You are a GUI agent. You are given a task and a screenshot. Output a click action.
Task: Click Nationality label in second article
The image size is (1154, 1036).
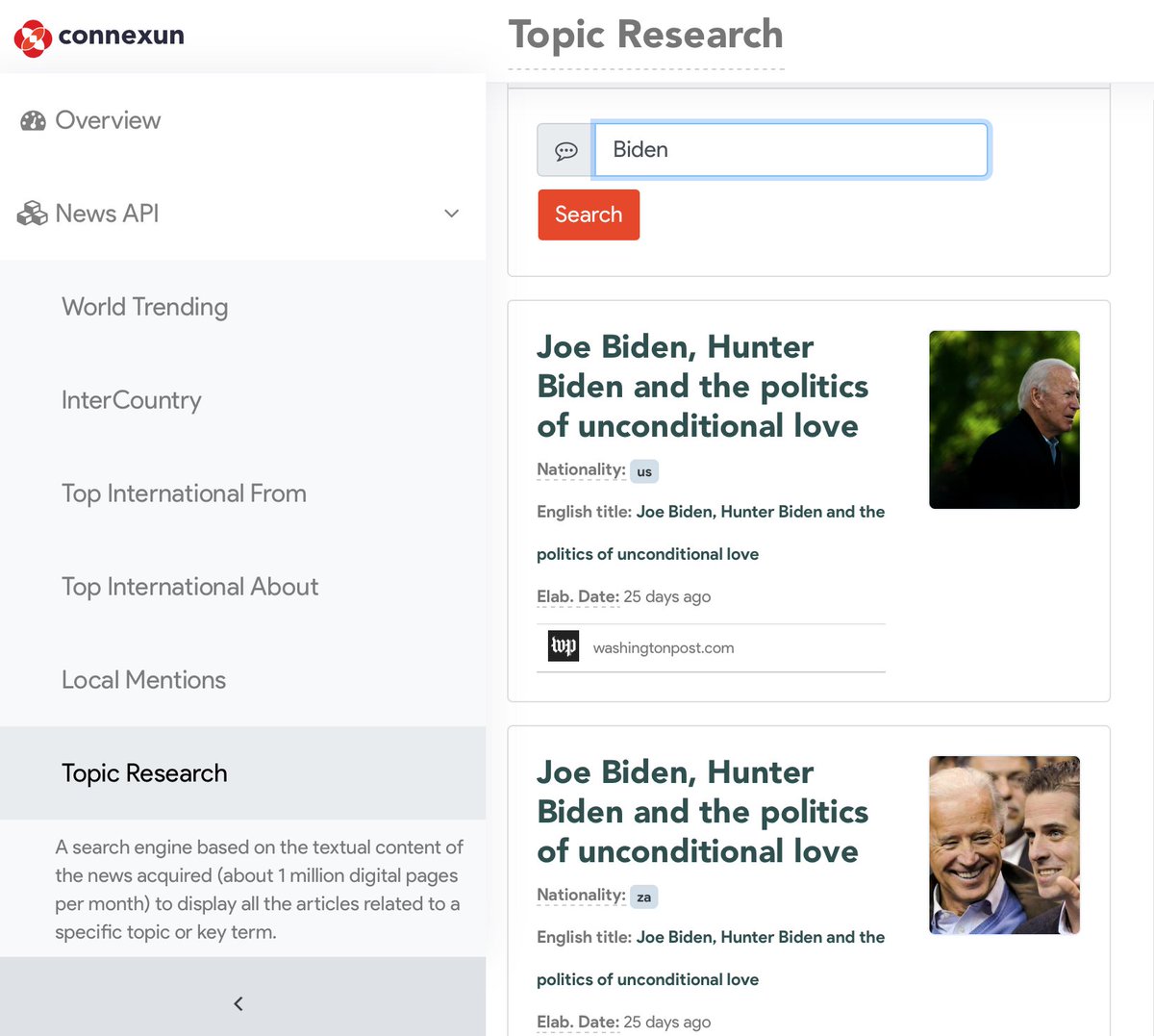coord(581,895)
